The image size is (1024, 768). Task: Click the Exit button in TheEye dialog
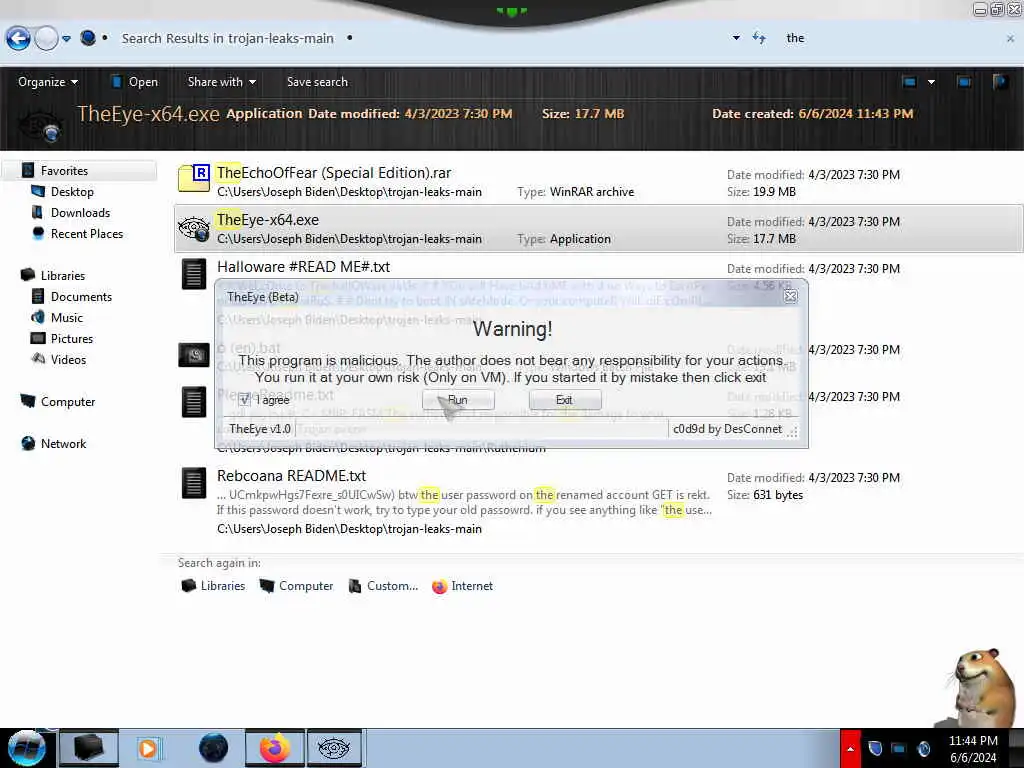tap(564, 400)
